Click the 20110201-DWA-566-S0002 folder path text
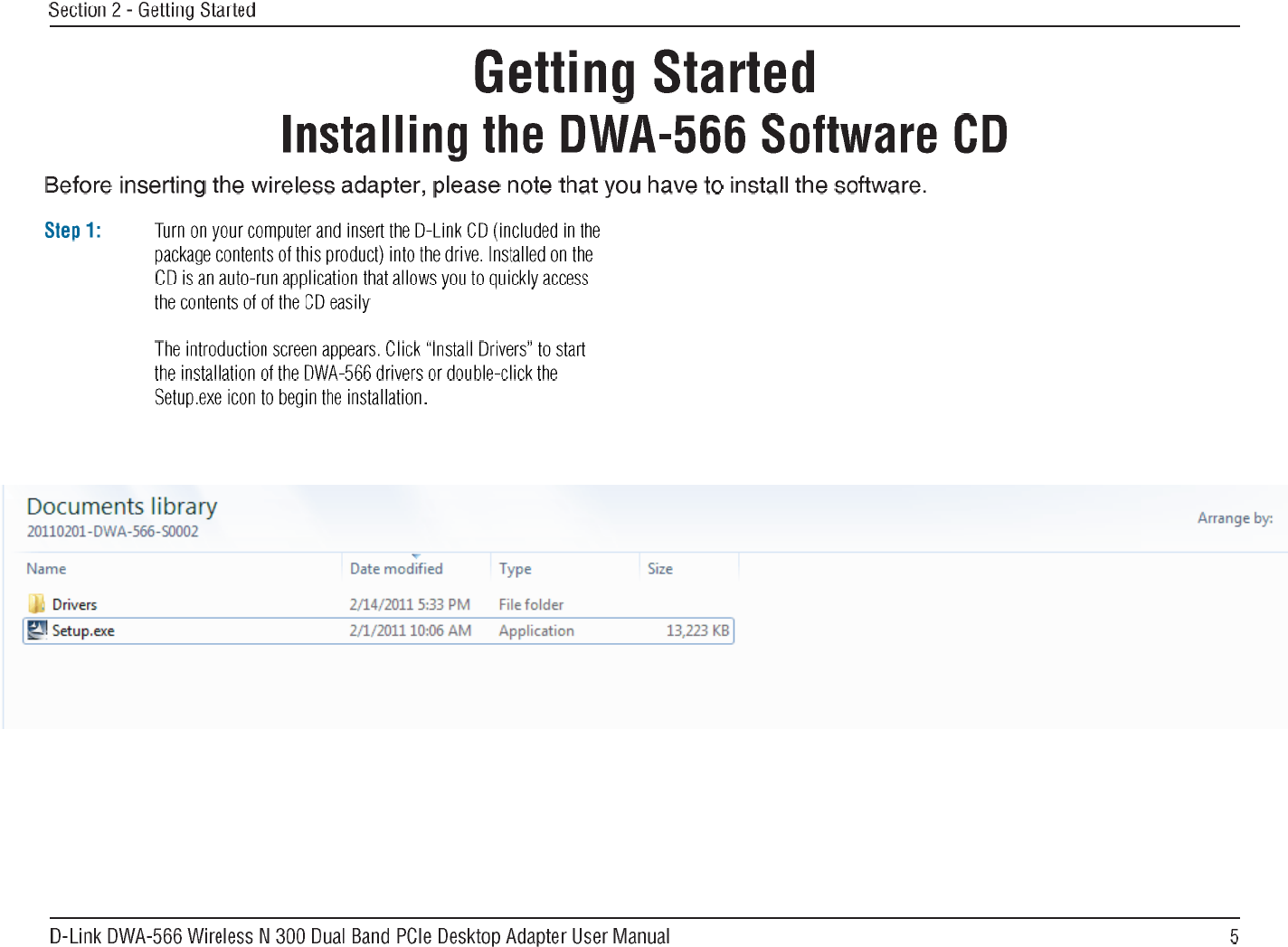The height and width of the screenshot is (947, 1288). coord(112,531)
